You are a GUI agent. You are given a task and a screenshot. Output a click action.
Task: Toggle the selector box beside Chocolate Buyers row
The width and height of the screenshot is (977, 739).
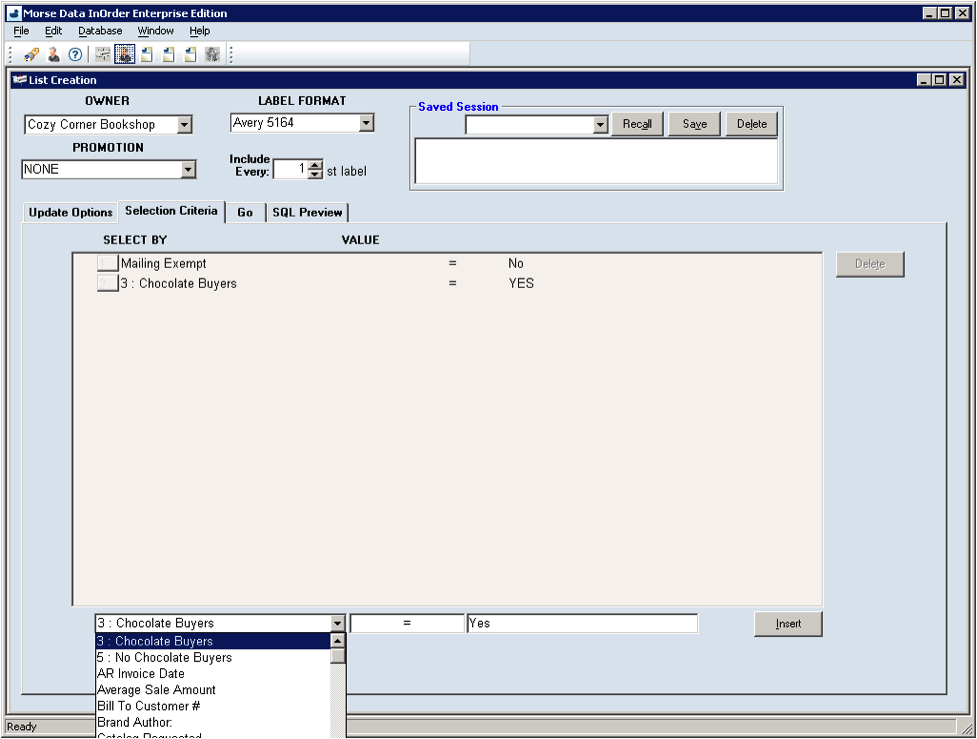107,284
